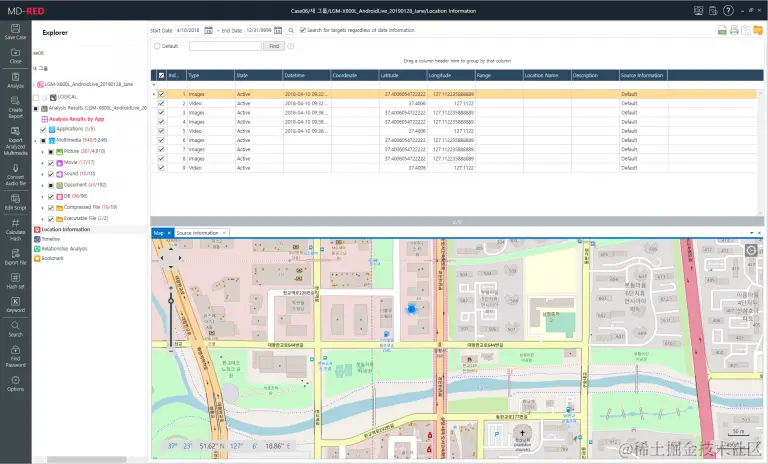
Task: Open the Options gear in sidebar
Action: click(15, 383)
